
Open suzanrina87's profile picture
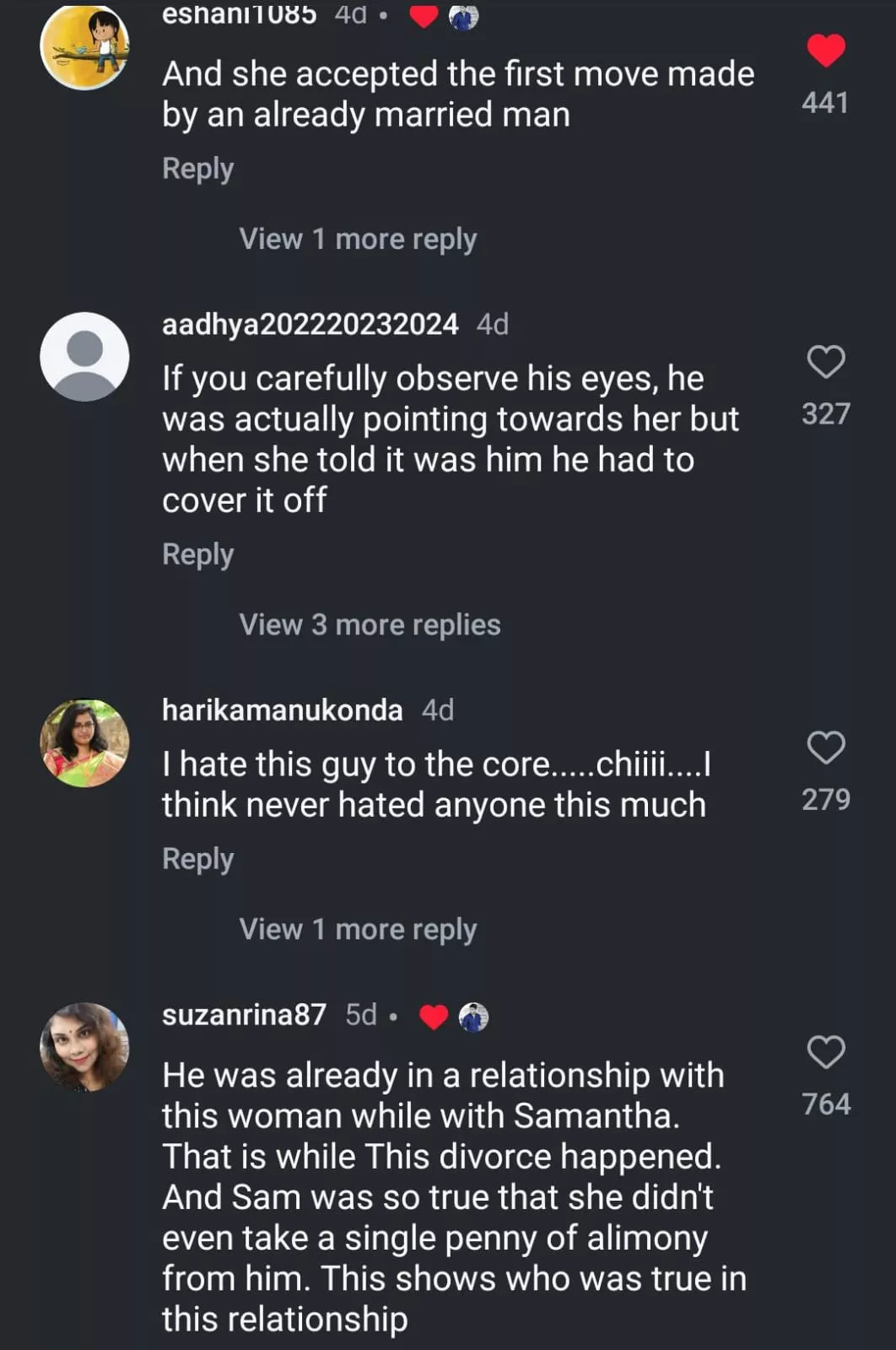pyautogui.click(x=84, y=1046)
